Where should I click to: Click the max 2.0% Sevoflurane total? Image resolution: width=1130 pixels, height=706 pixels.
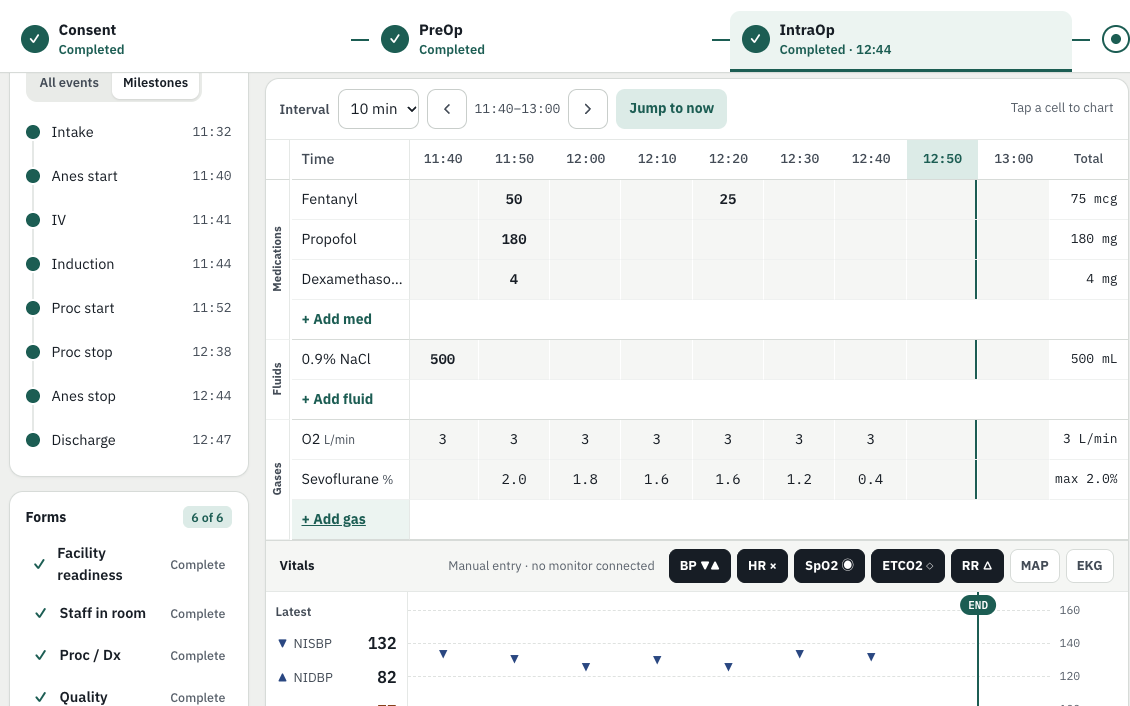point(1086,479)
